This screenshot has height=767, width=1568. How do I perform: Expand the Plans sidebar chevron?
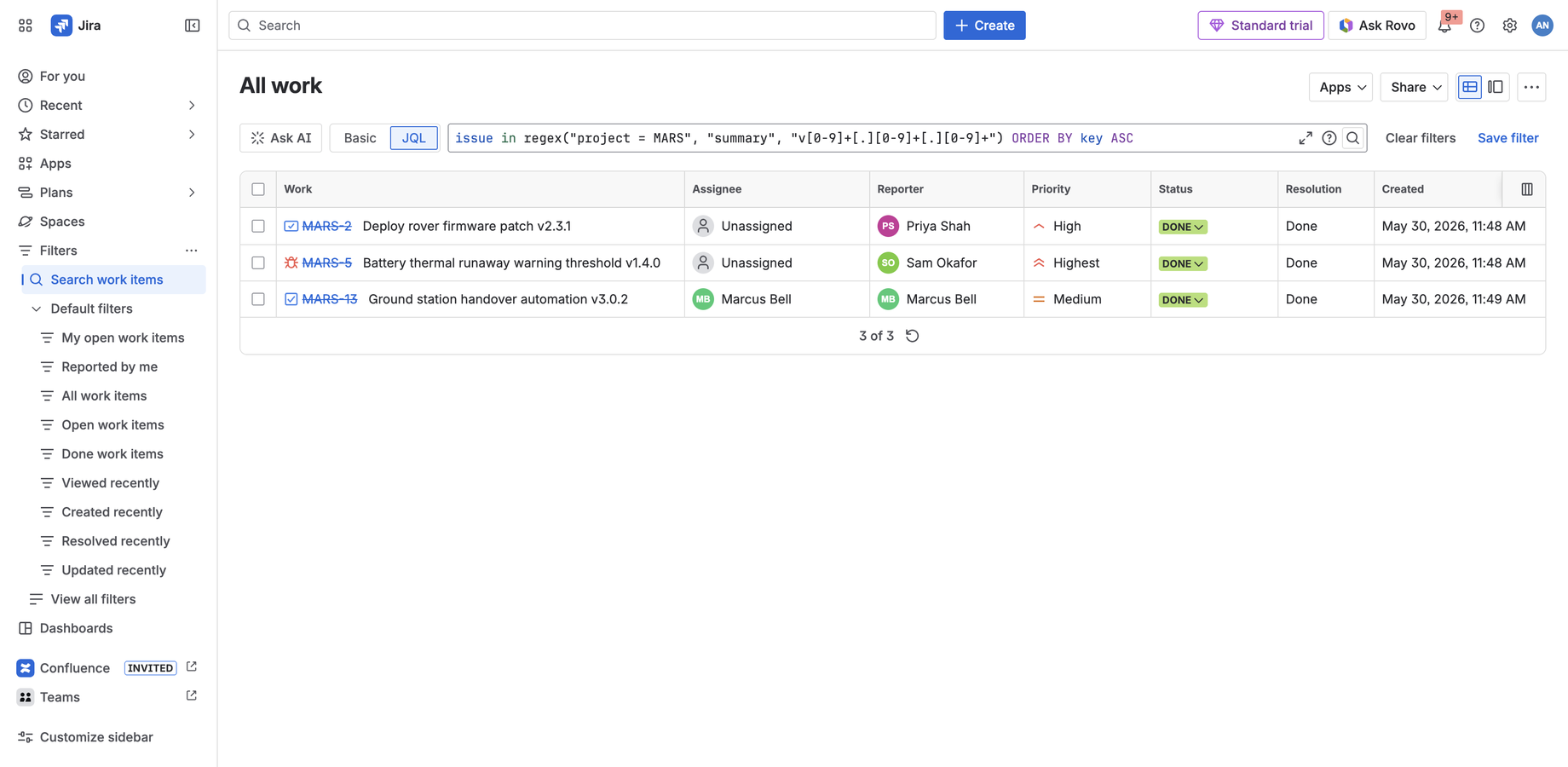pos(192,193)
